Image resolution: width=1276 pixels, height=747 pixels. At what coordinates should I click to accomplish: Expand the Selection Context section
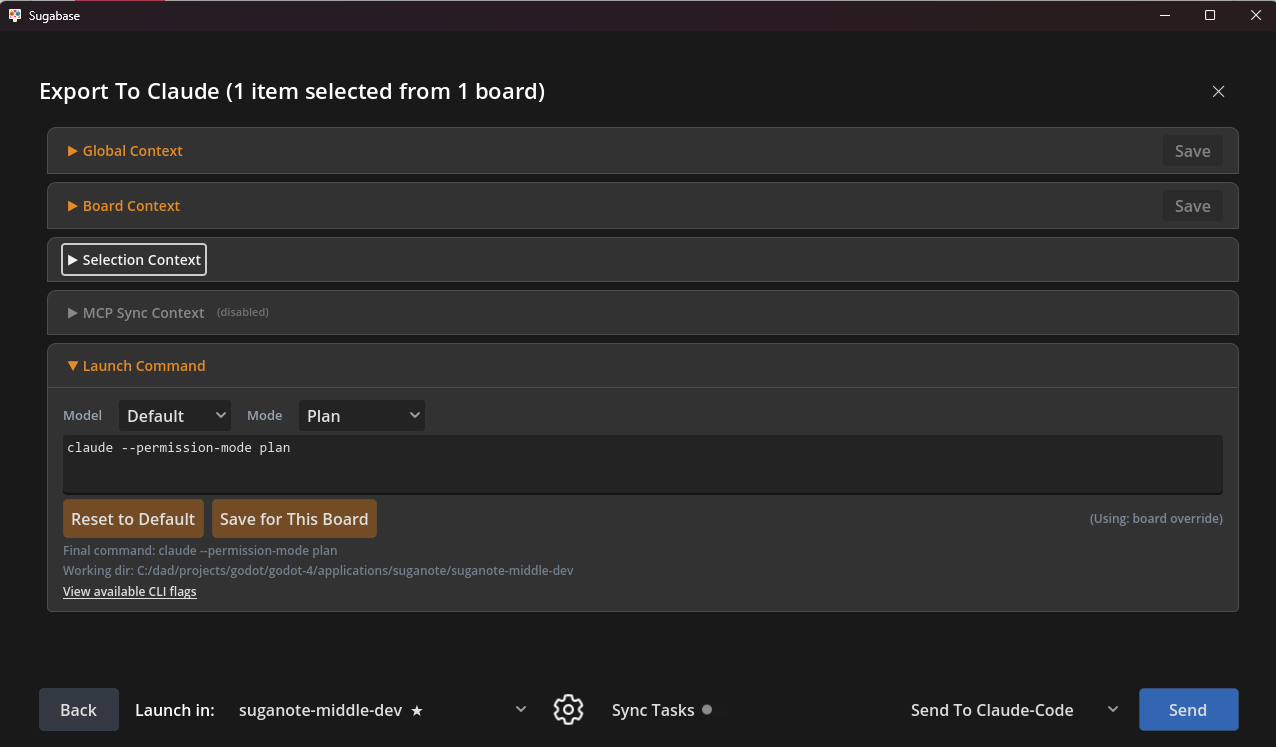134,260
